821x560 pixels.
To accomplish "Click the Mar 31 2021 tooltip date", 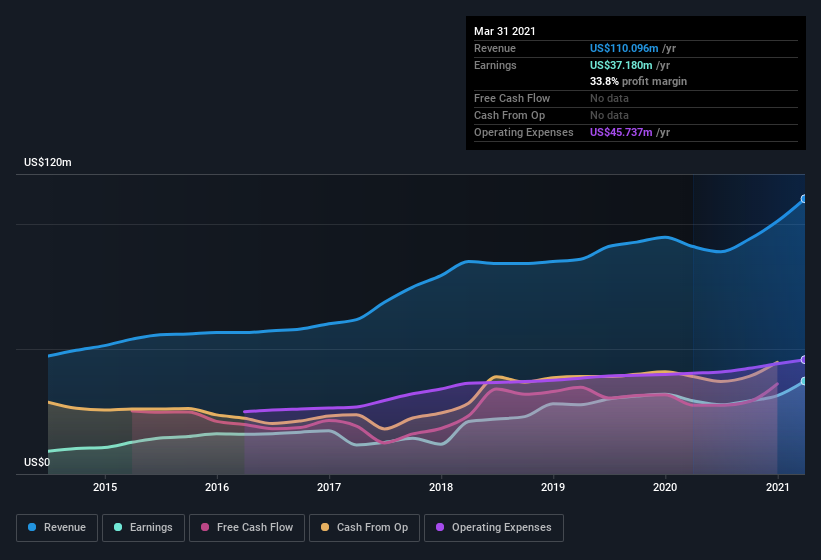I will click(505, 31).
